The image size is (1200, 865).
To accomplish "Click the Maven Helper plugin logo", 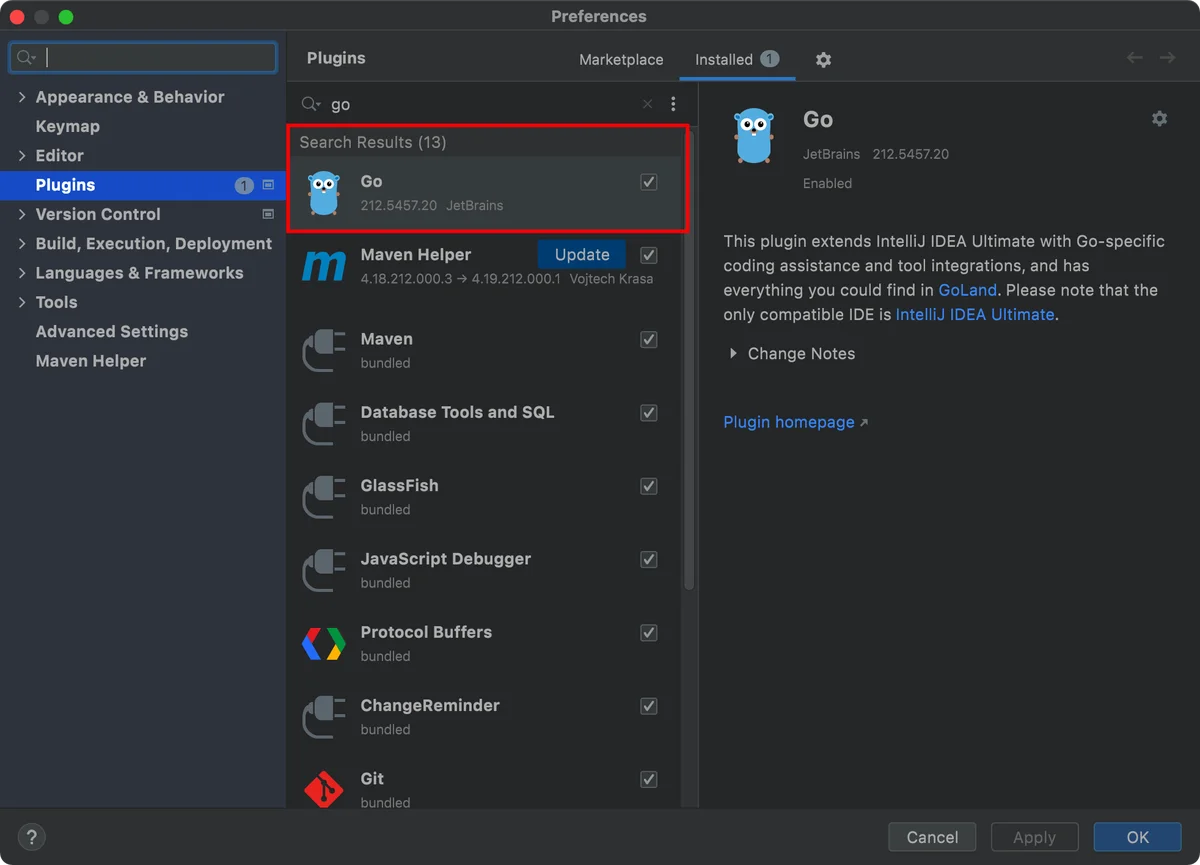I will [x=323, y=266].
